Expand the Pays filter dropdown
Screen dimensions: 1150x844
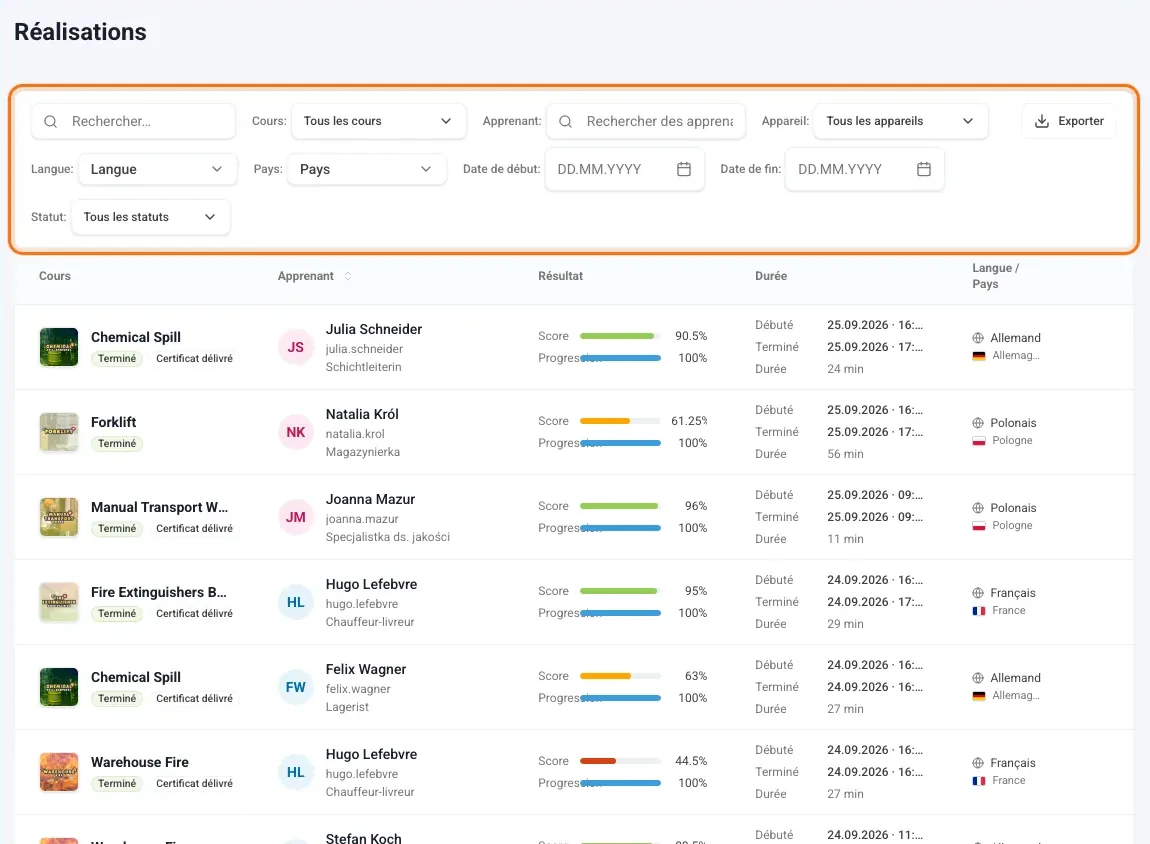pyautogui.click(x=367, y=169)
